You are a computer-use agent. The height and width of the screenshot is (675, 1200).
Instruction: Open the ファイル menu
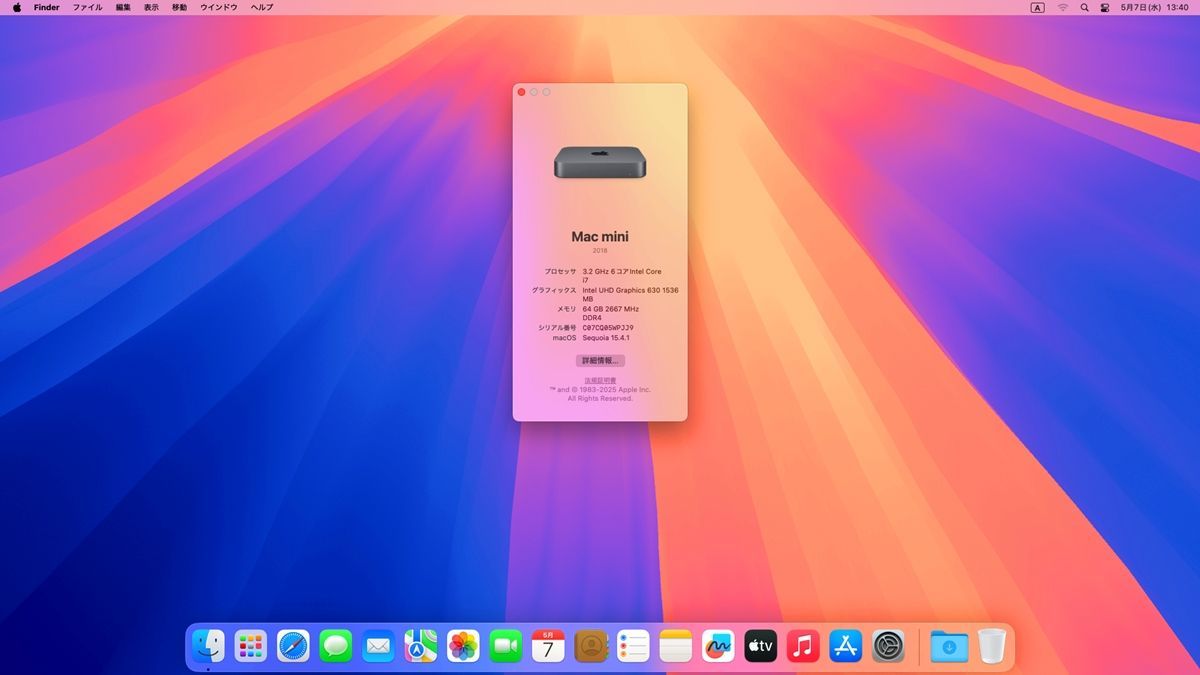(87, 7)
